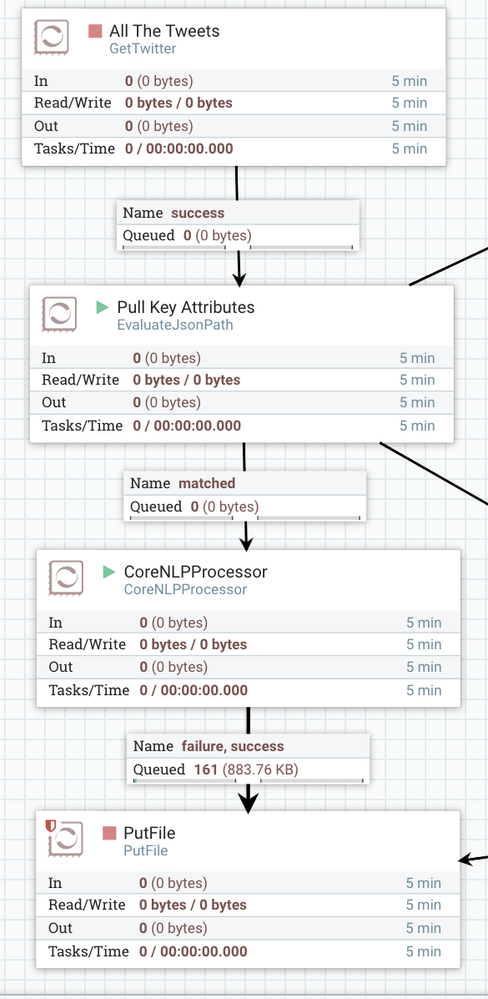Click the red stopped indicator on All The Tweets
488x999 pixels.
(95, 31)
